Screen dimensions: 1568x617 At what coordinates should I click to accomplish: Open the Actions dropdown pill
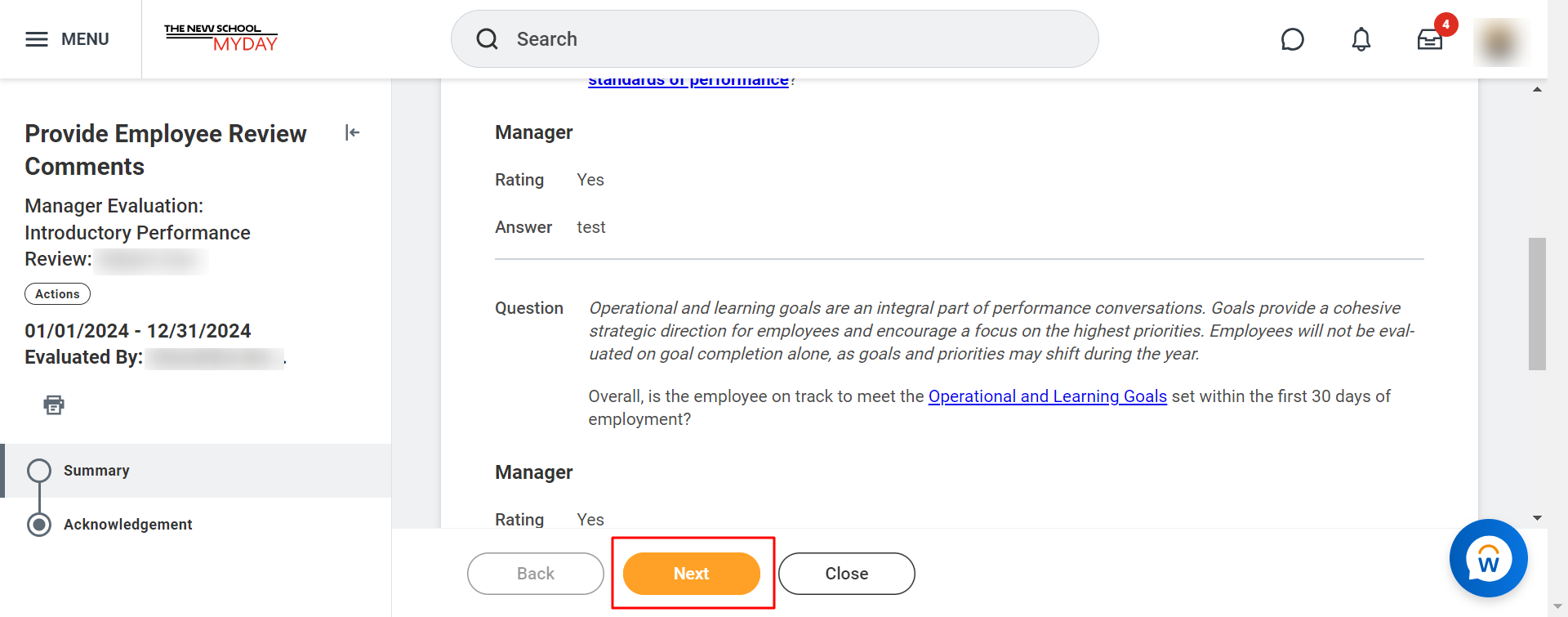click(x=57, y=294)
